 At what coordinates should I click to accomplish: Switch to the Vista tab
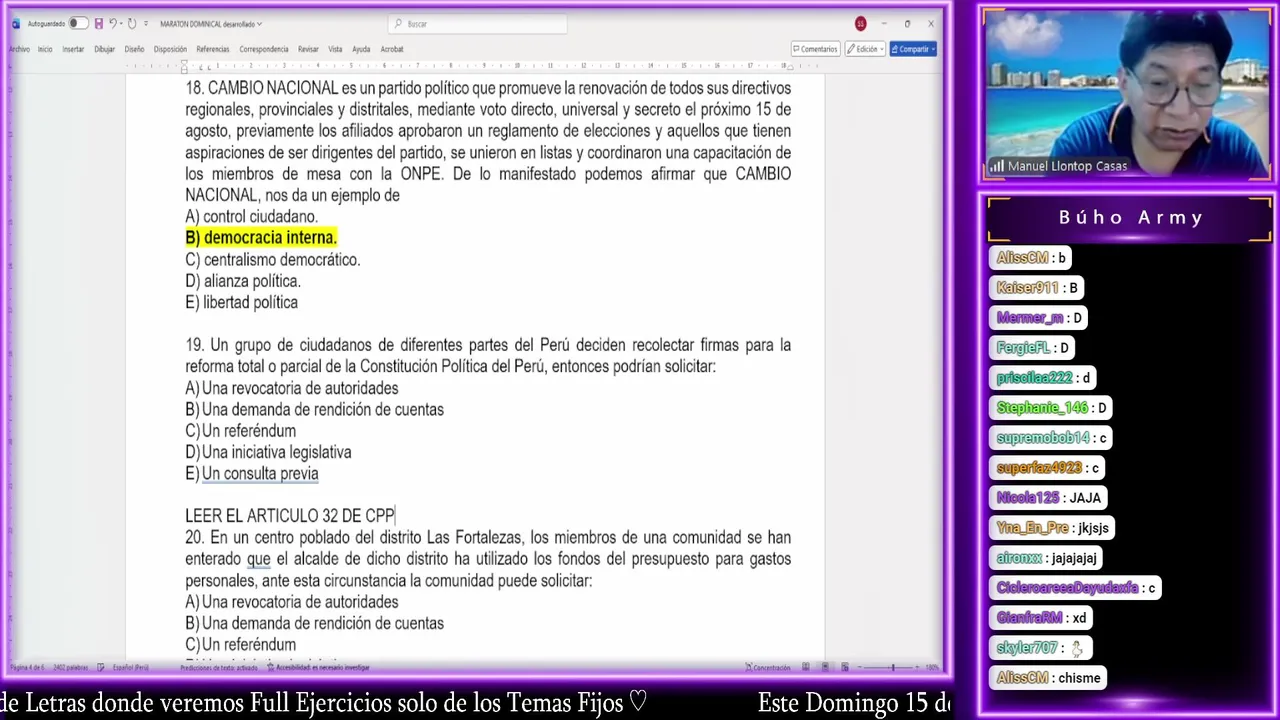(335, 49)
